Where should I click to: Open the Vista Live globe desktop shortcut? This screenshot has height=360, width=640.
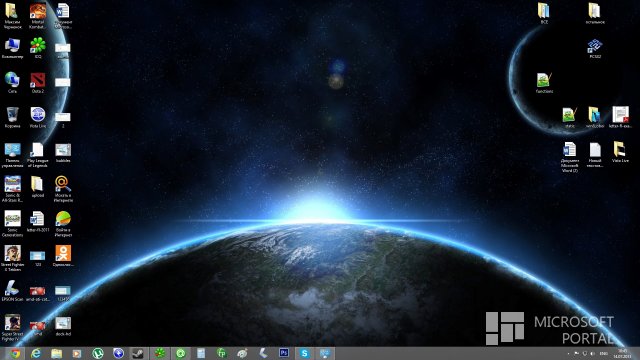coord(38,118)
